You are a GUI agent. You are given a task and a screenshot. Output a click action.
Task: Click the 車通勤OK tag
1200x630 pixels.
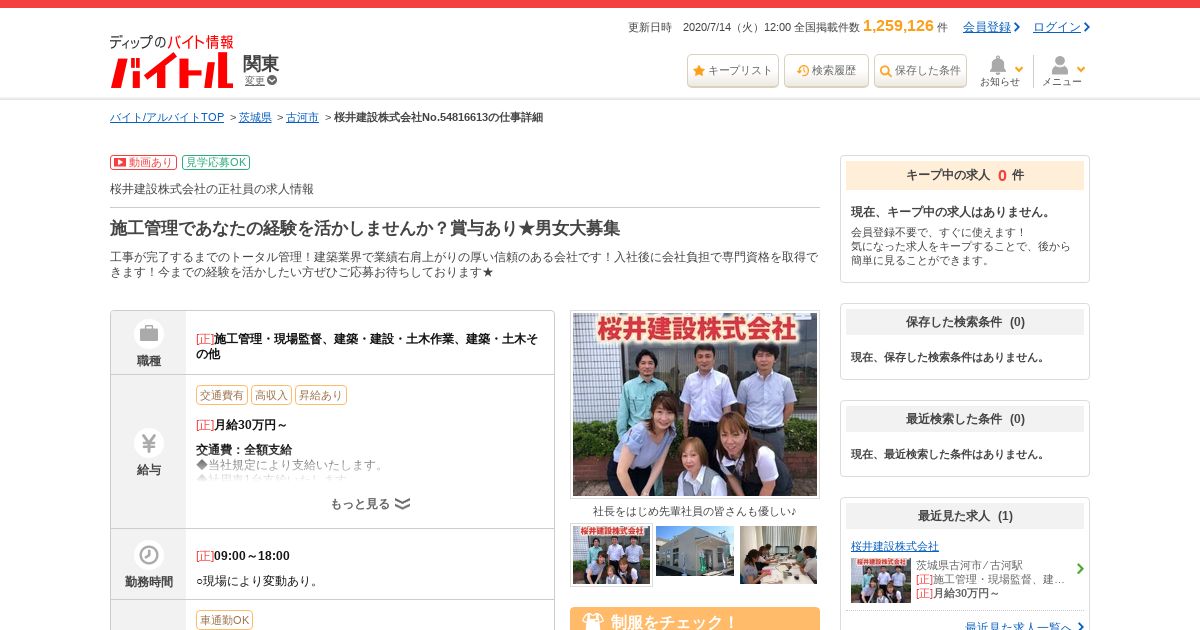click(224, 620)
